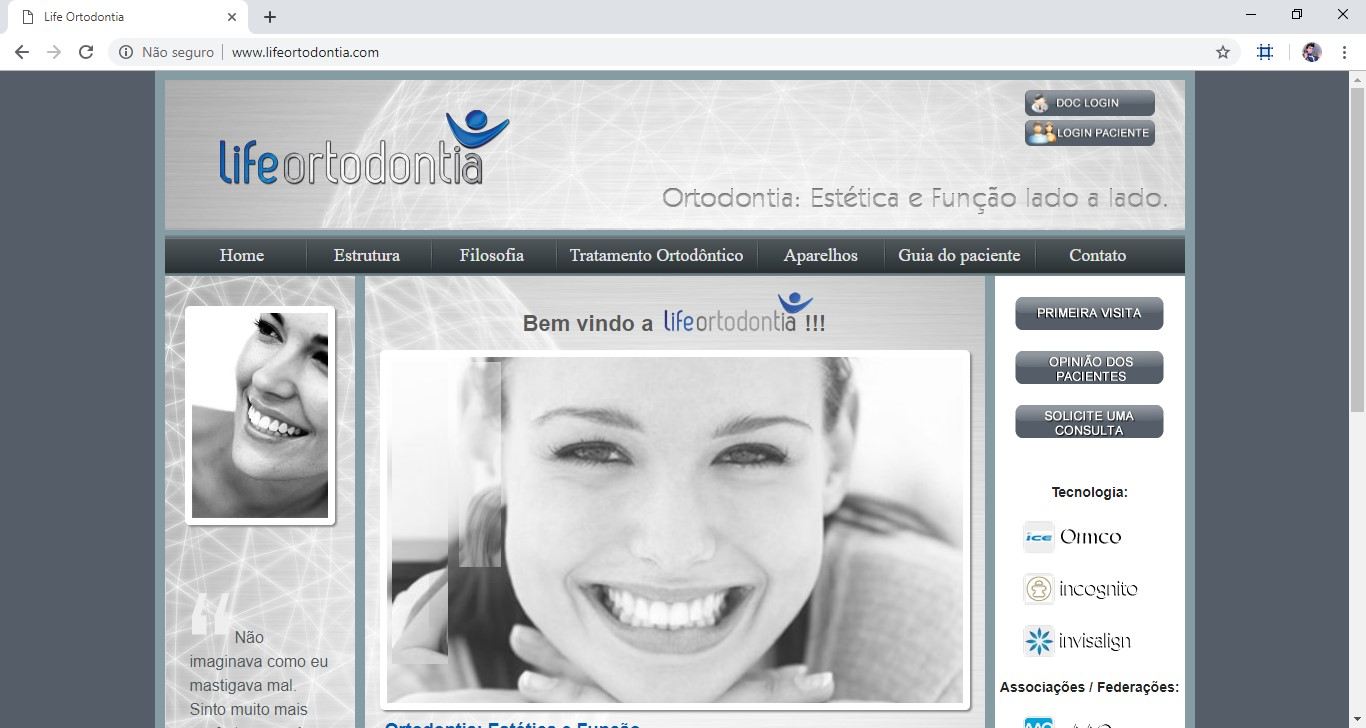Reload the current page

tap(86, 52)
